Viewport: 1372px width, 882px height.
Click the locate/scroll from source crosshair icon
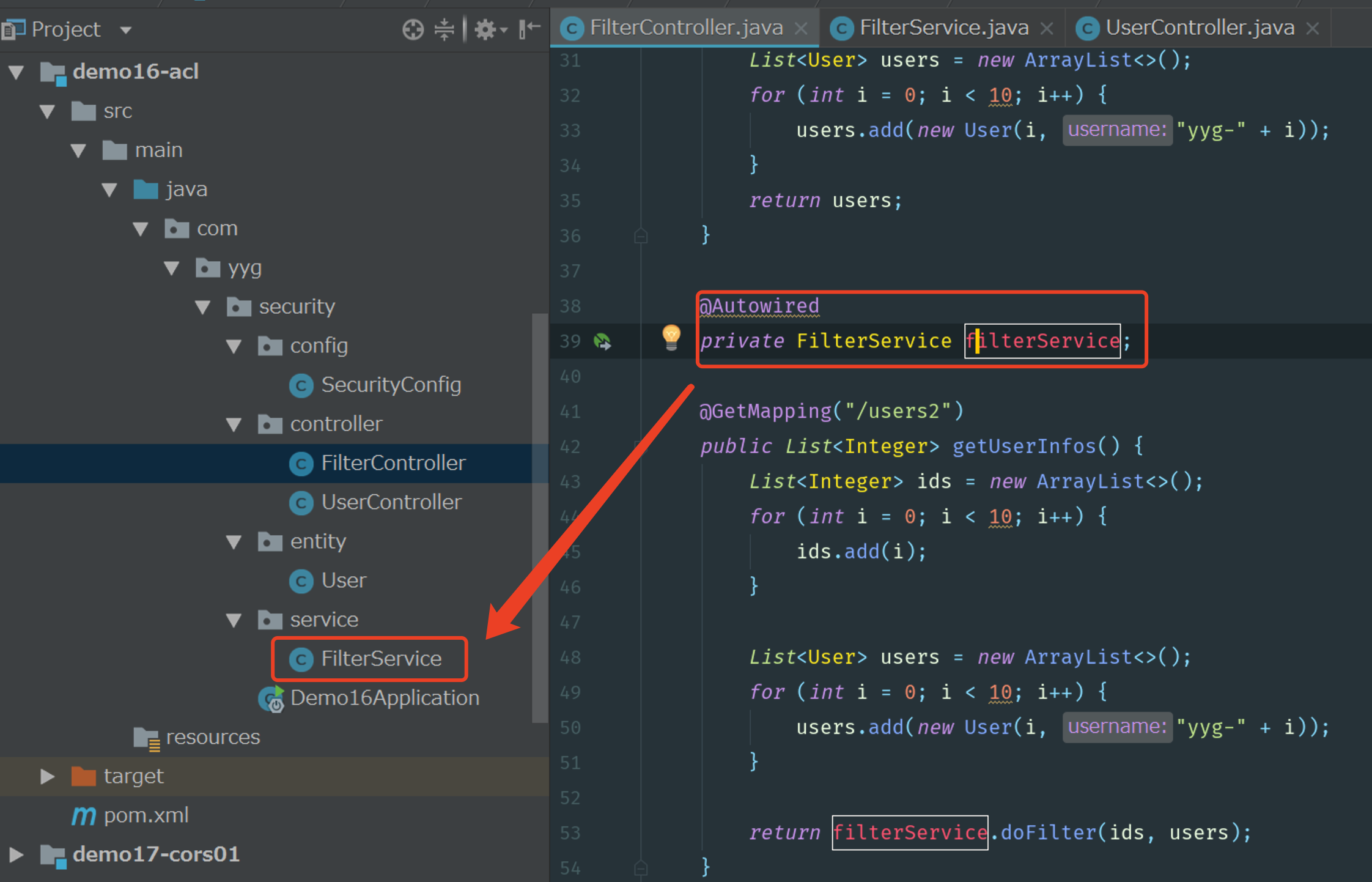(413, 29)
